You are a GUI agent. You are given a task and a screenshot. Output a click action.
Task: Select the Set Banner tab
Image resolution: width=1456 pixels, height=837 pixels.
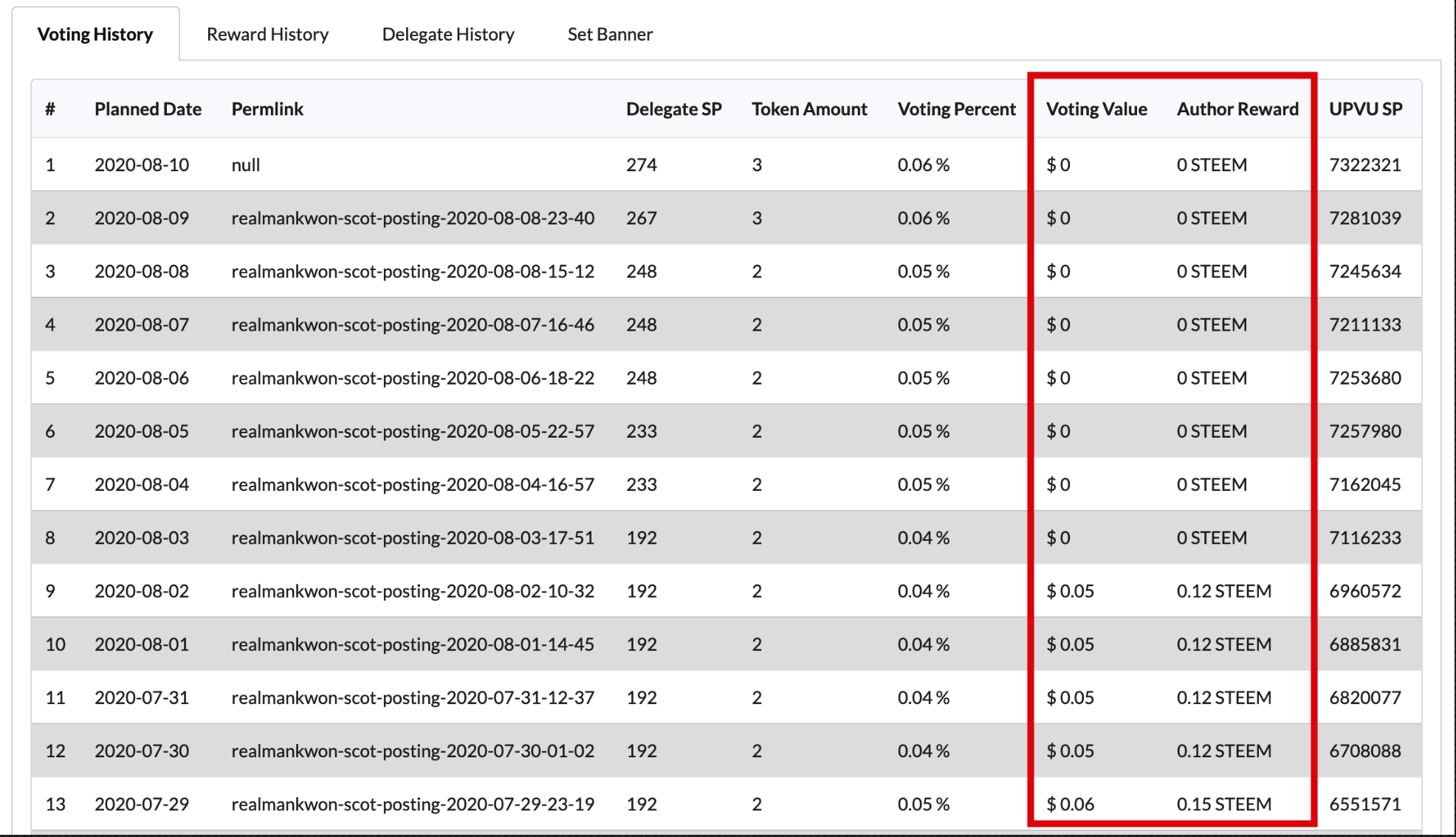pyautogui.click(x=610, y=35)
